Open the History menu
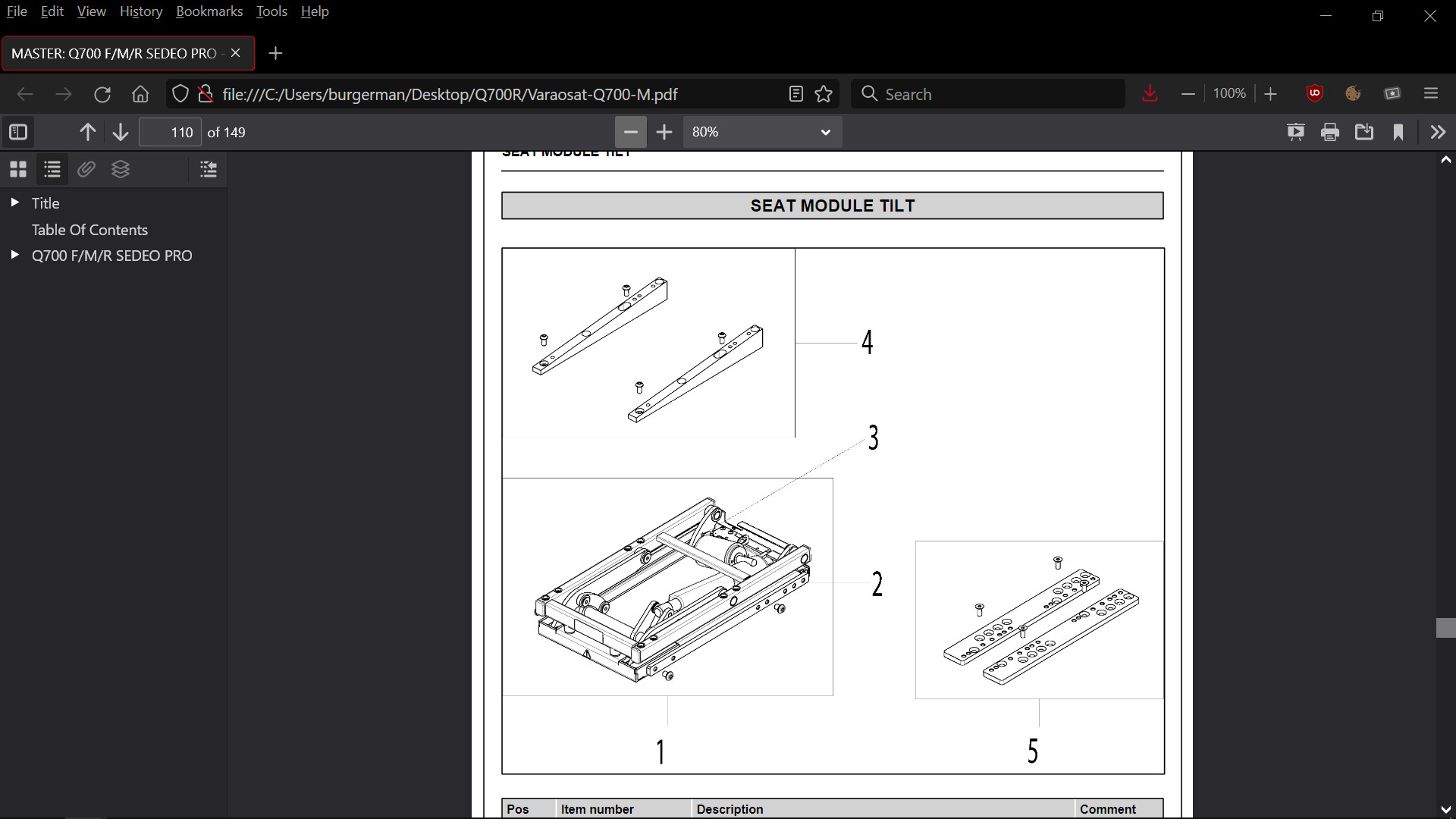 [141, 11]
